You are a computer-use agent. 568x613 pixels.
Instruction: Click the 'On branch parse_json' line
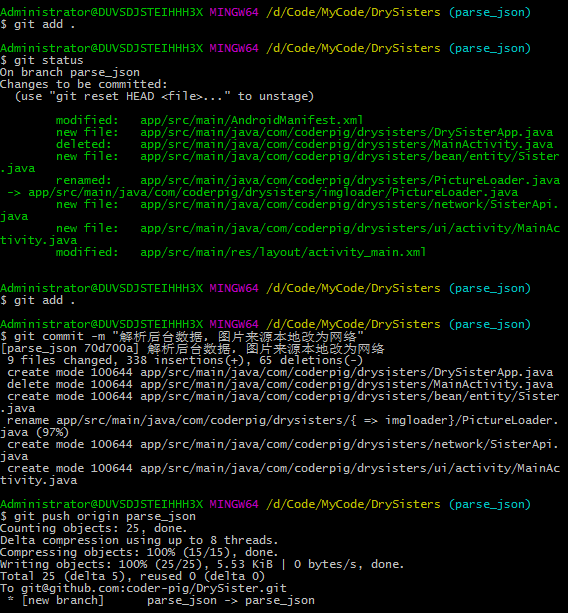tap(70, 72)
